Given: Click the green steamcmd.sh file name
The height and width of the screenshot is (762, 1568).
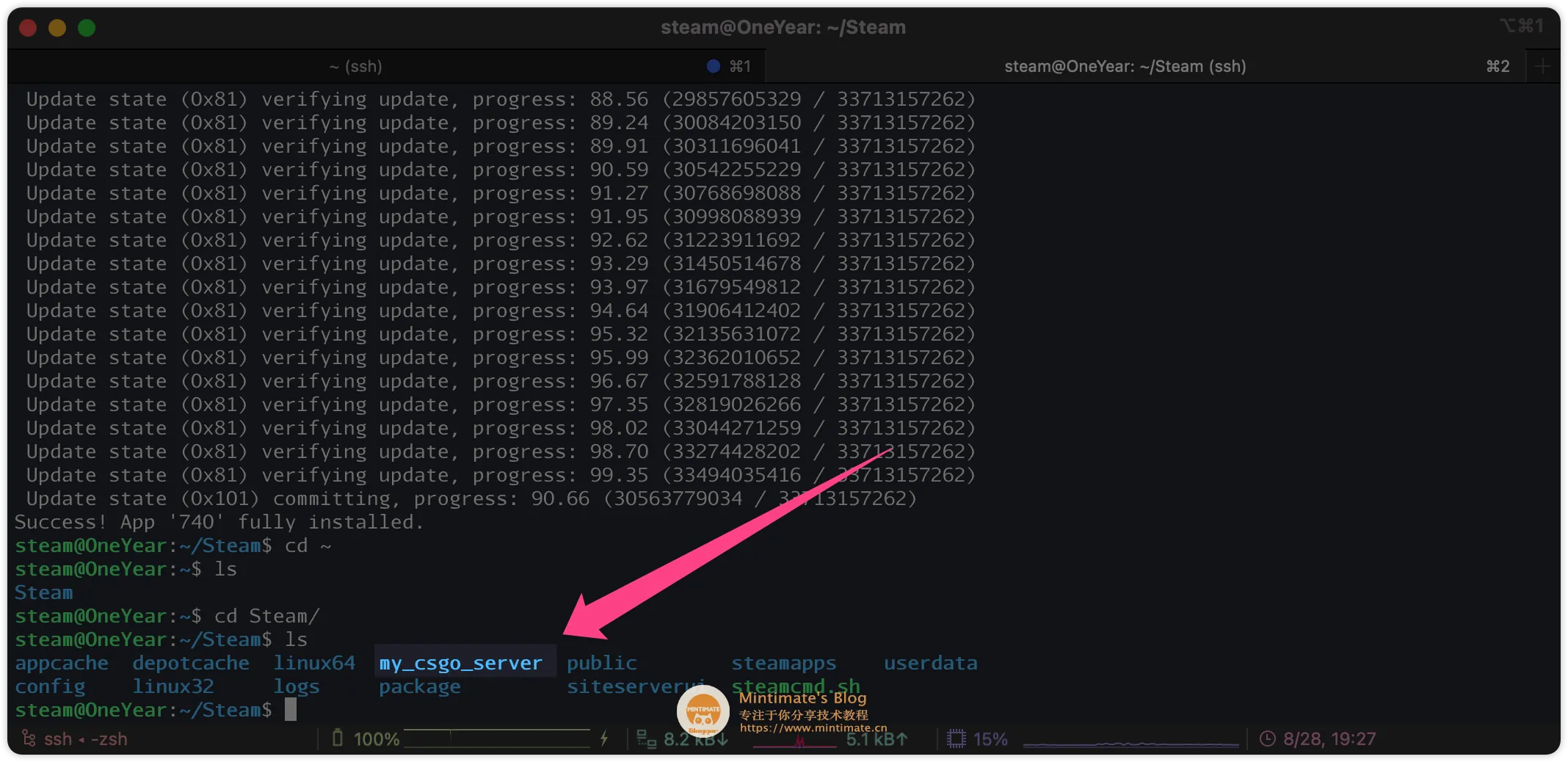Looking at the screenshot, I should pos(795,686).
